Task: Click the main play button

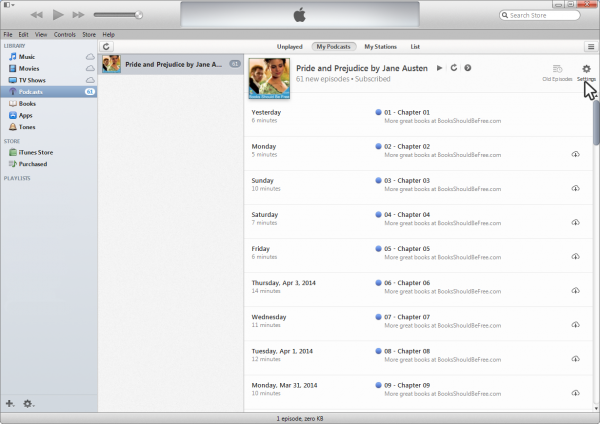Action: tap(58, 15)
